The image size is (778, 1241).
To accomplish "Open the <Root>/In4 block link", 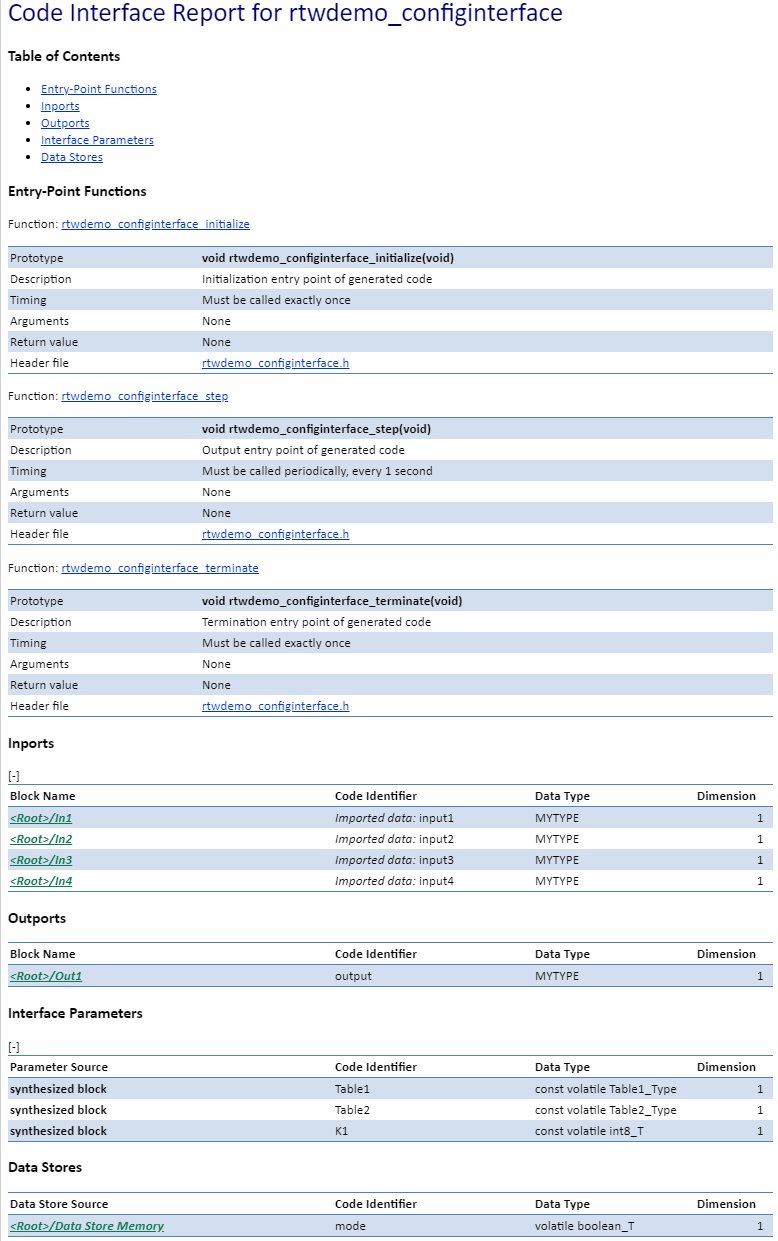I will (x=41, y=881).
